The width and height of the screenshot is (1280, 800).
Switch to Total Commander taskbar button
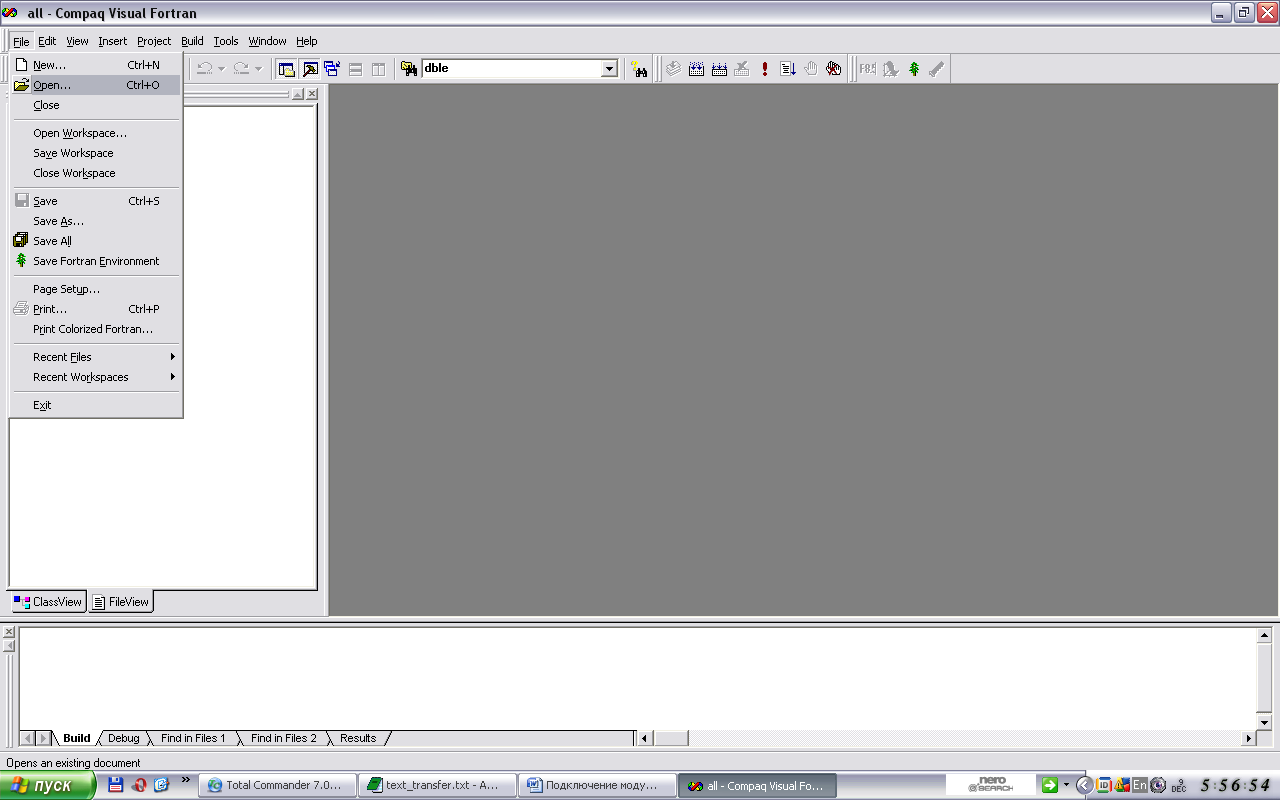[279, 785]
